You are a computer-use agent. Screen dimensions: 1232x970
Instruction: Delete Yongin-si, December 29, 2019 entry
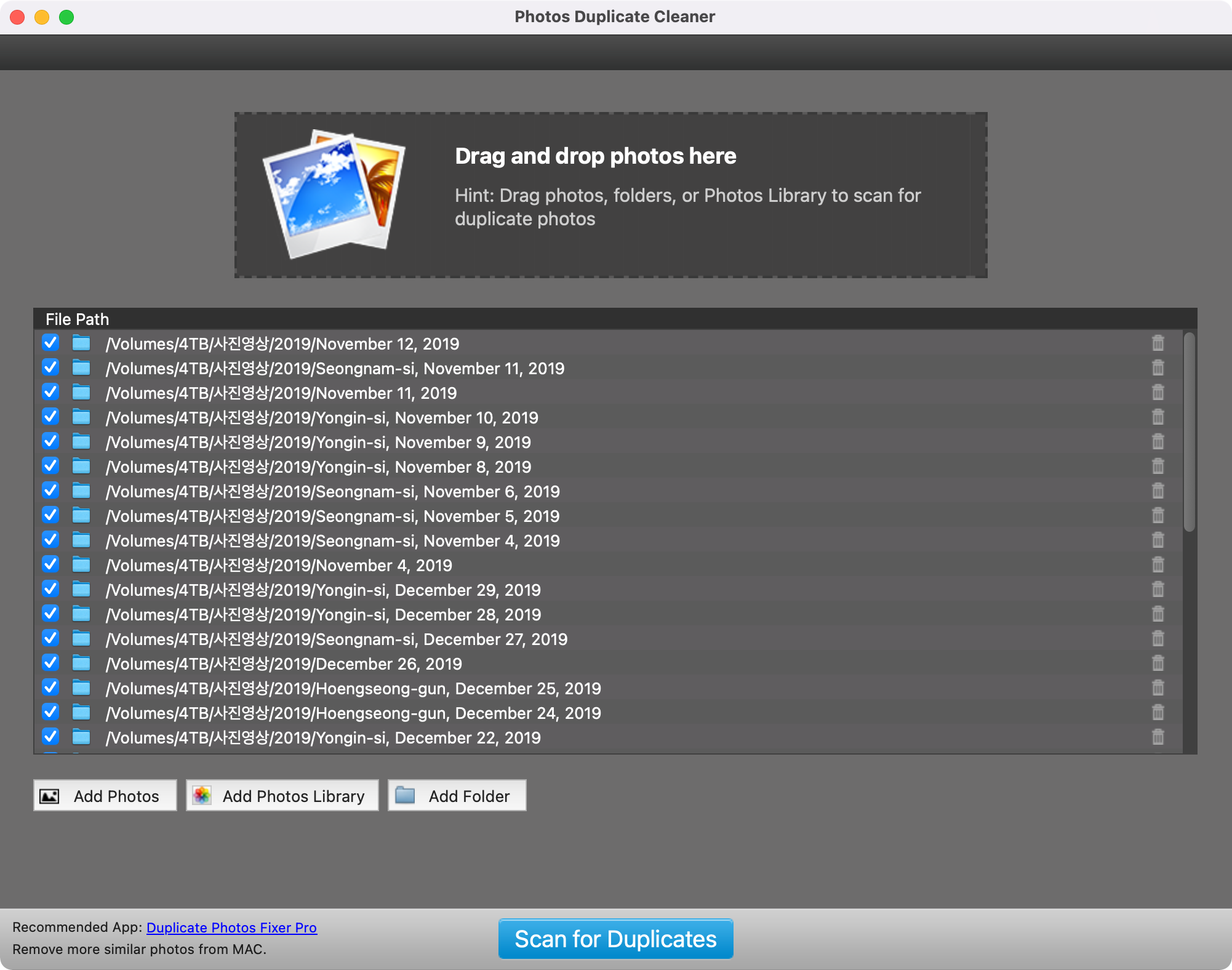(1158, 590)
